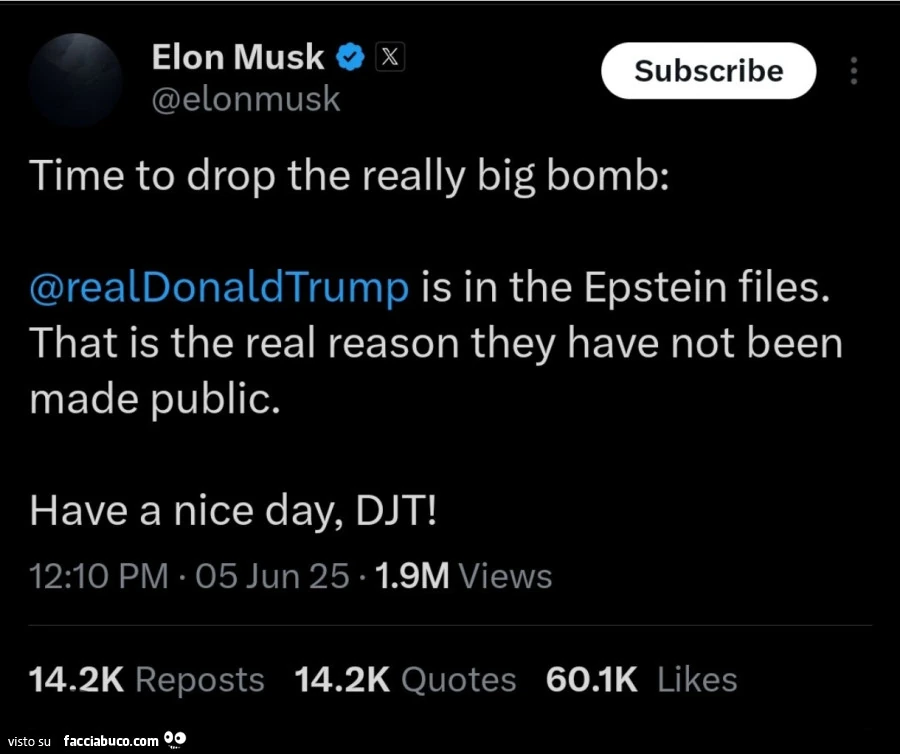
Task: Click the 12:10 PM timestamp
Action: point(99,576)
